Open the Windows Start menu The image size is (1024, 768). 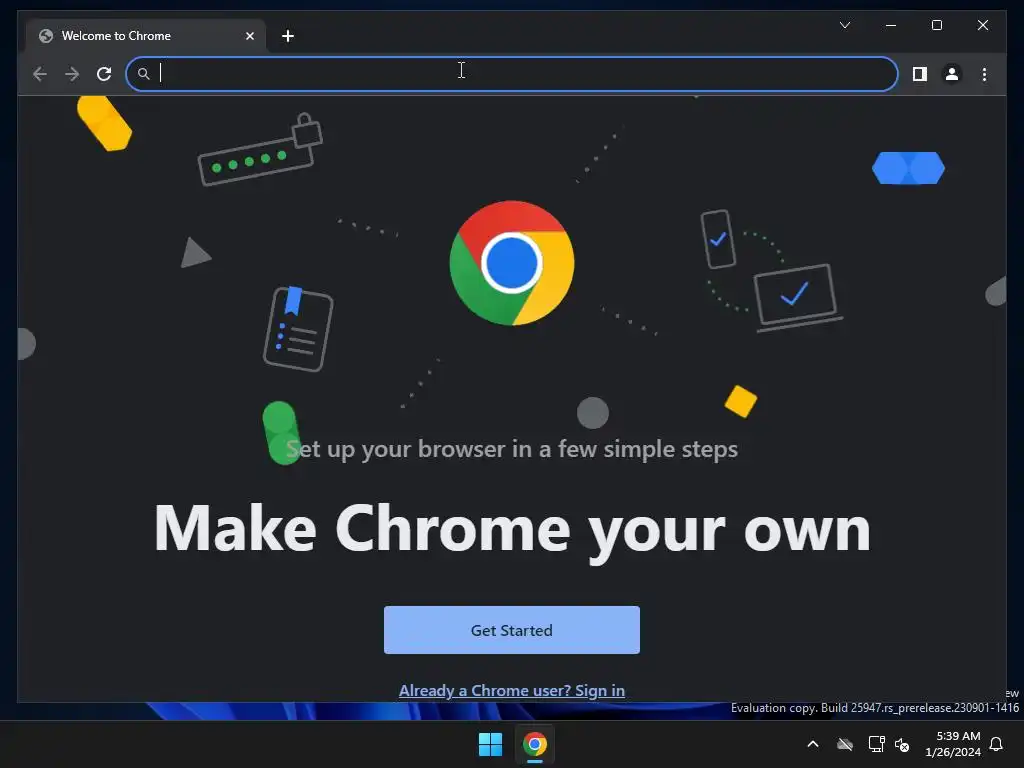[490, 744]
